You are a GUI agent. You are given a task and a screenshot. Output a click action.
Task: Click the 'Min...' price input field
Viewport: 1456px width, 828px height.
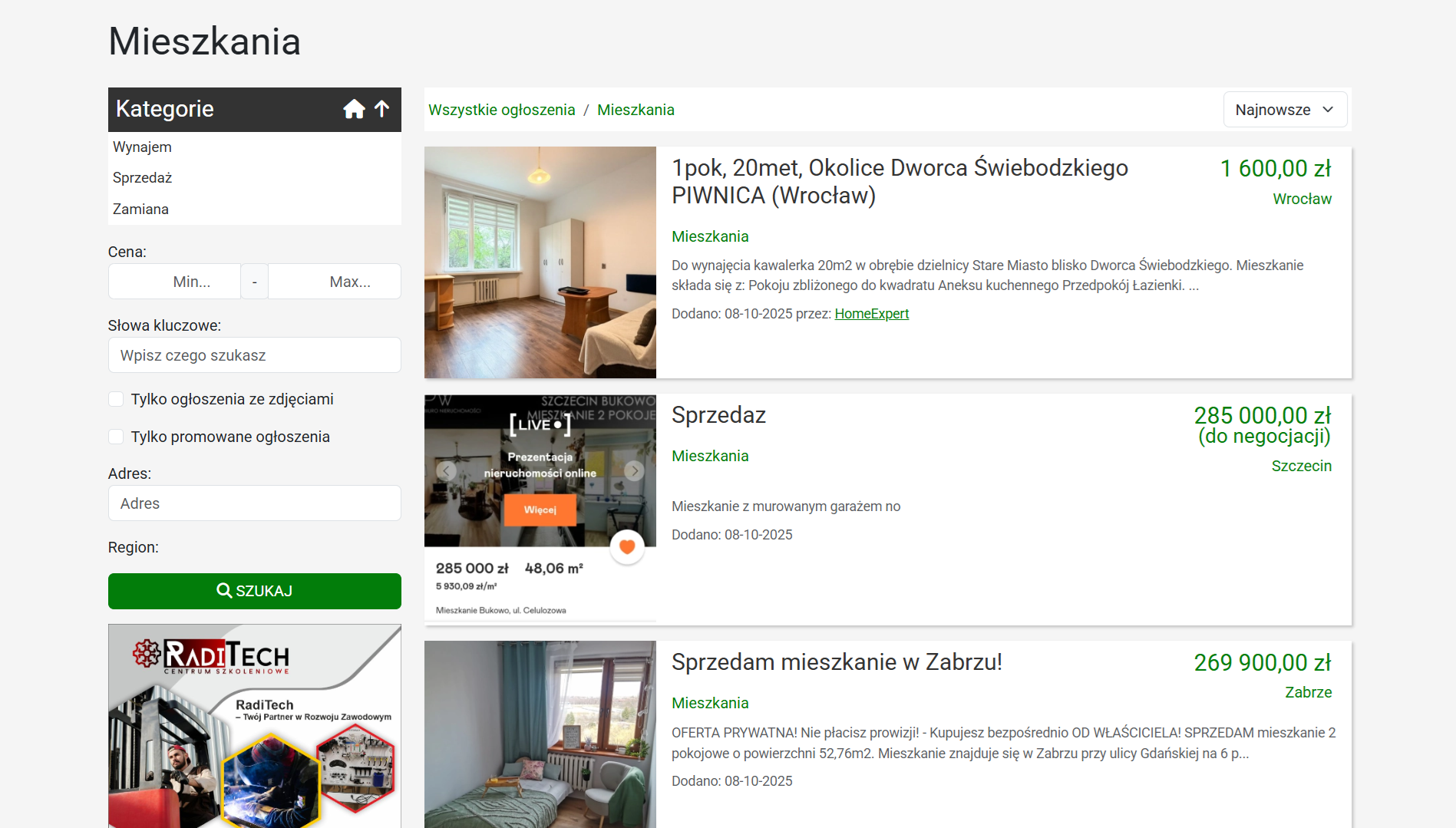coord(174,281)
